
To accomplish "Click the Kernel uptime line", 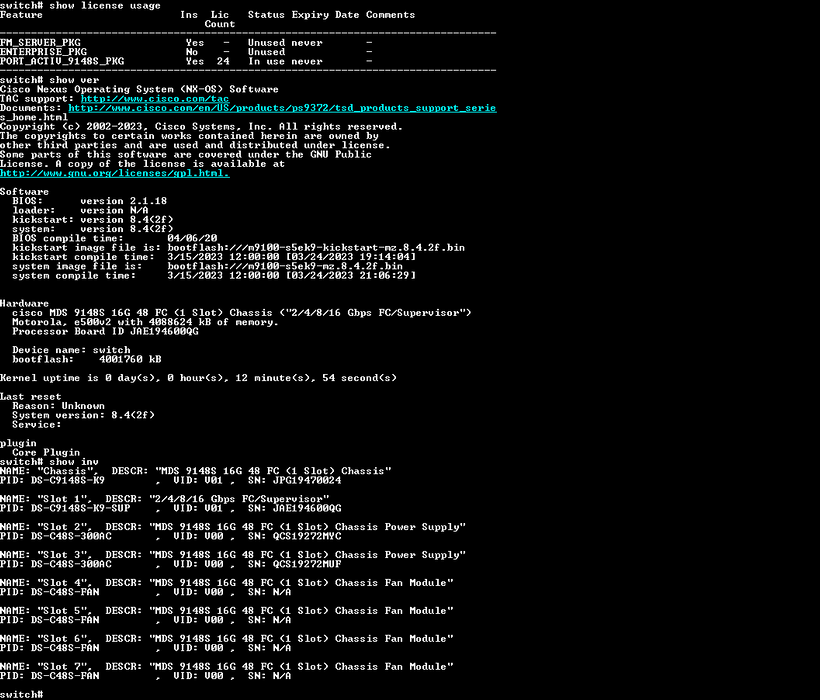I will [198, 378].
